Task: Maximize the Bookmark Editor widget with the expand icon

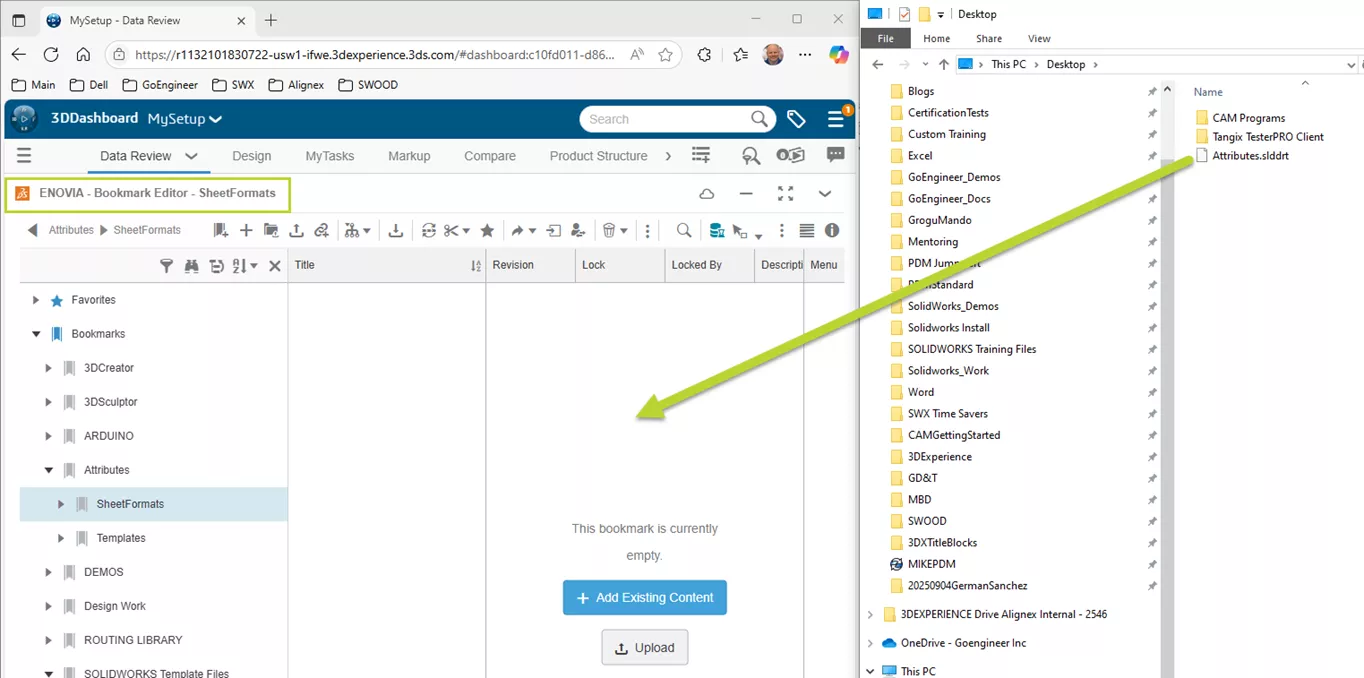Action: coord(785,193)
